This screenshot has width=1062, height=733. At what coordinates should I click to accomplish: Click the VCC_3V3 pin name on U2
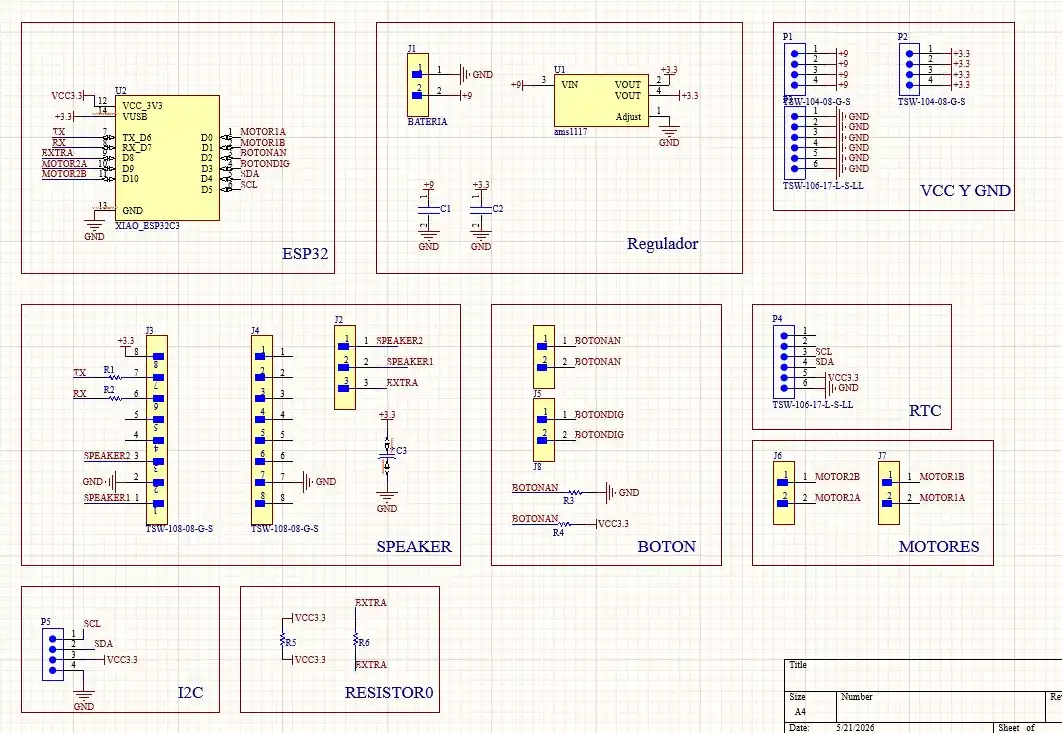pyautogui.click(x=142, y=106)
